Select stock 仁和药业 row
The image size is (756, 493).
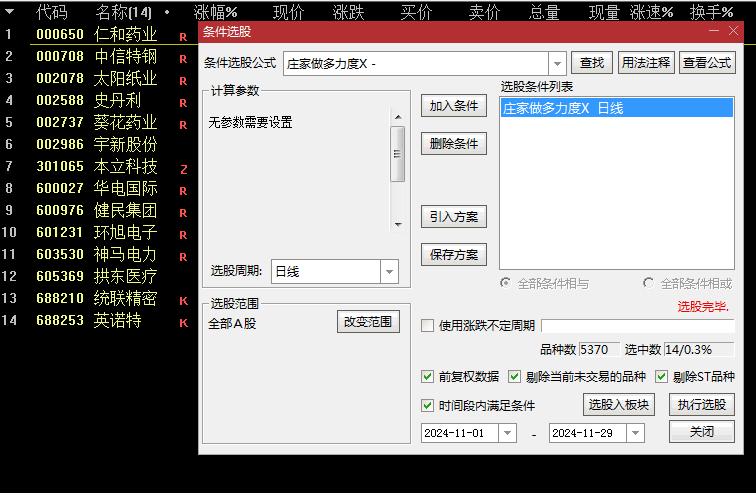pyautogui.click(x=99, y=34)
